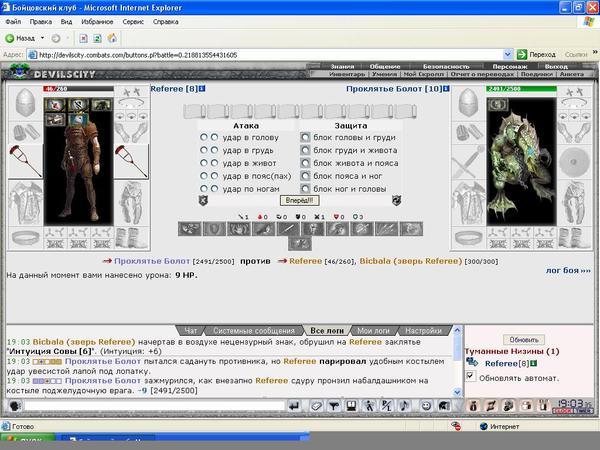Click chat log scrollbar up arrow

pyautogui.click(x=457, y=329)
